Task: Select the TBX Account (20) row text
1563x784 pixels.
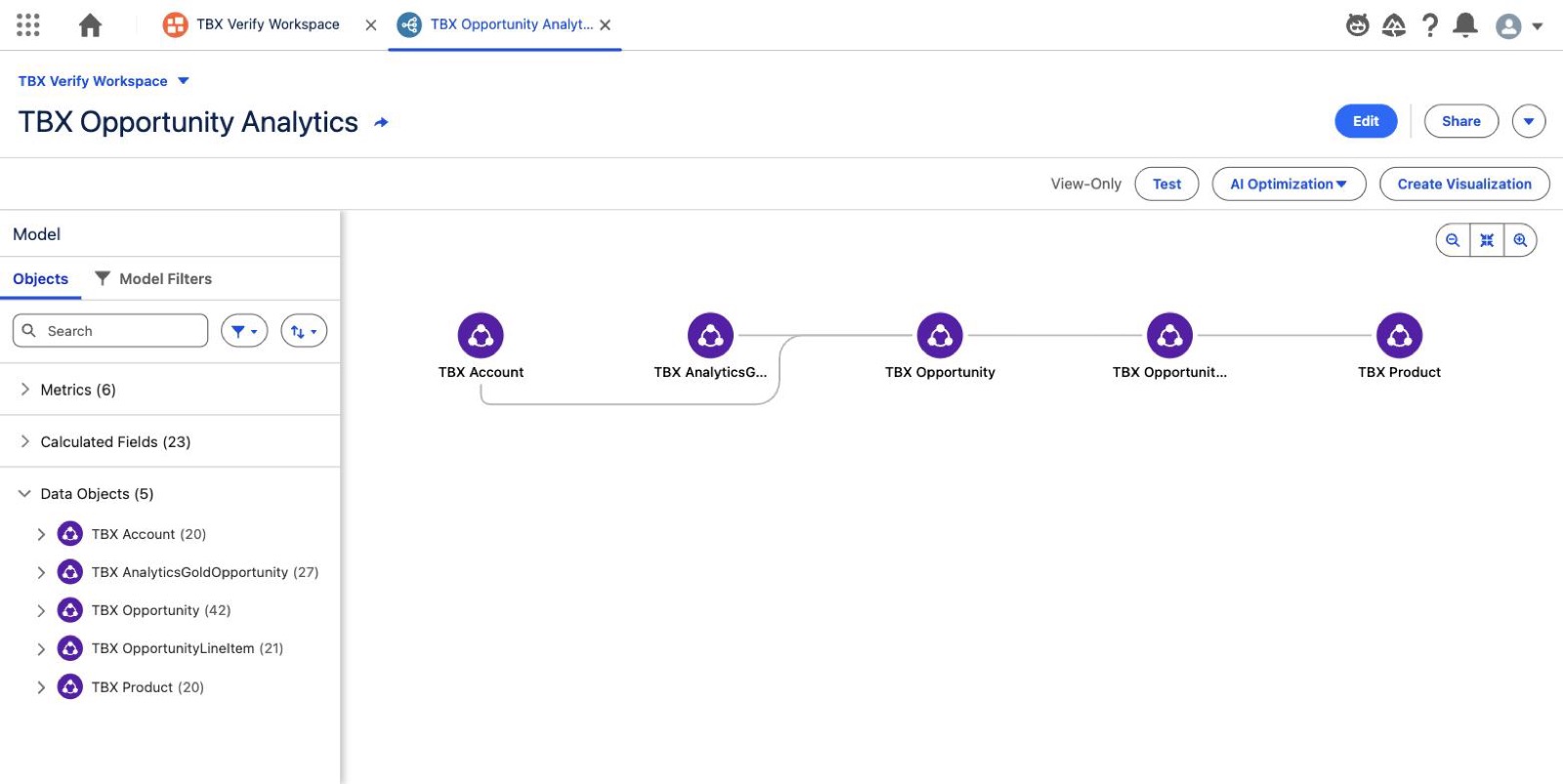Action: pos(148,534)
